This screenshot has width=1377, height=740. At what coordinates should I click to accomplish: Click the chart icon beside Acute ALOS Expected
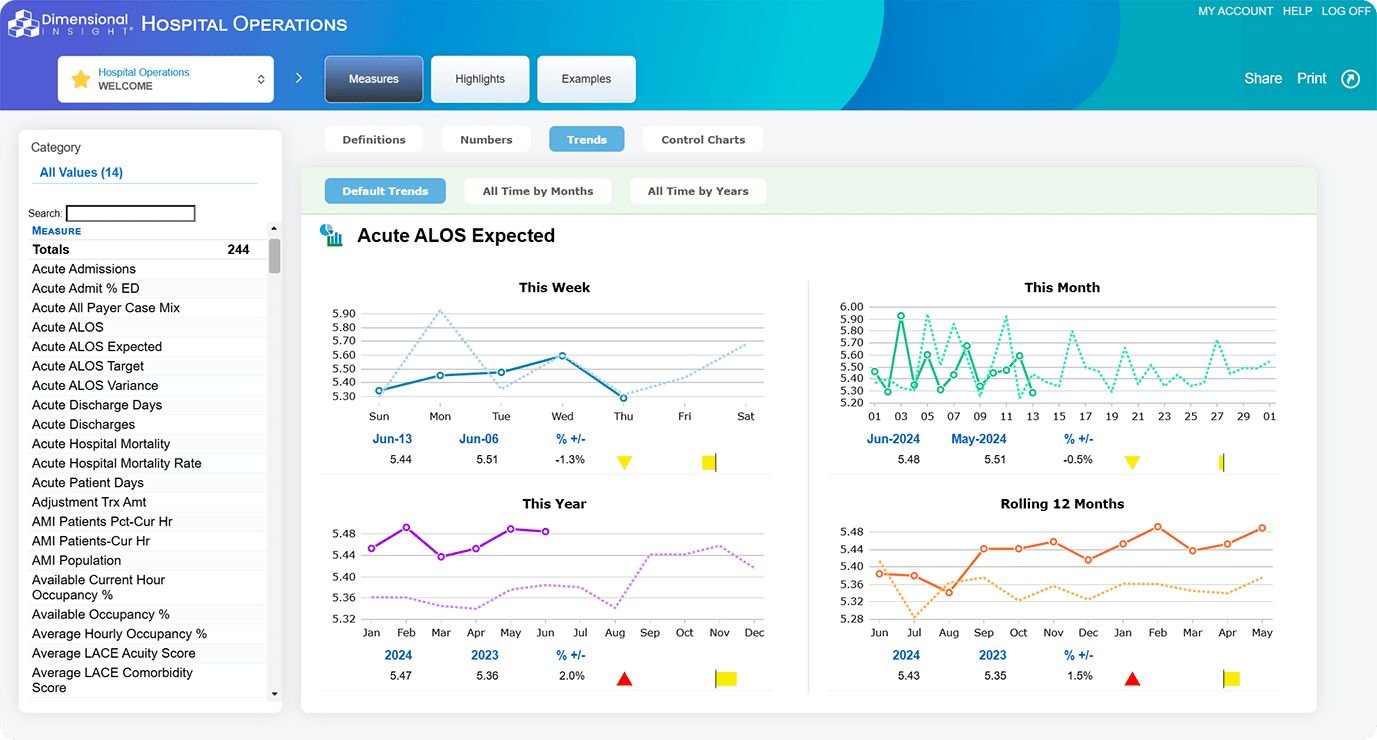click(x=331, y=236)
